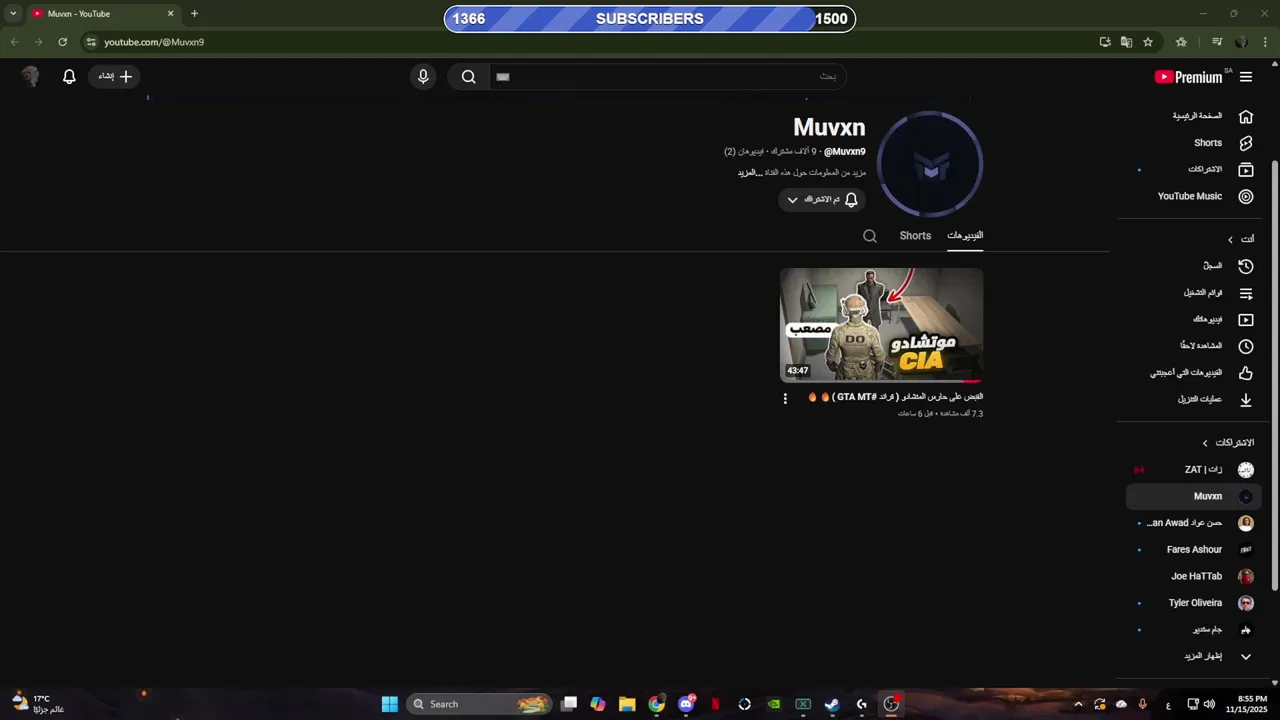The height and width of the screenshot is (720, 1280).
Task: Click the @Muvxn9 channel handle
Action: tap(845, 152)
